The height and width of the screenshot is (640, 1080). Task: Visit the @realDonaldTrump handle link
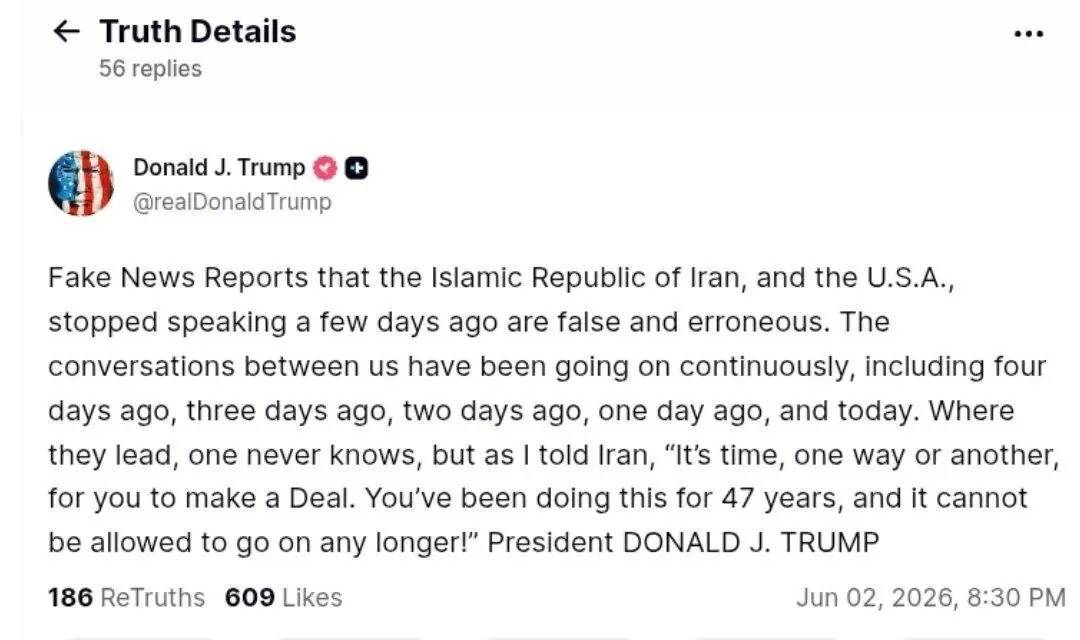point(232,202)
